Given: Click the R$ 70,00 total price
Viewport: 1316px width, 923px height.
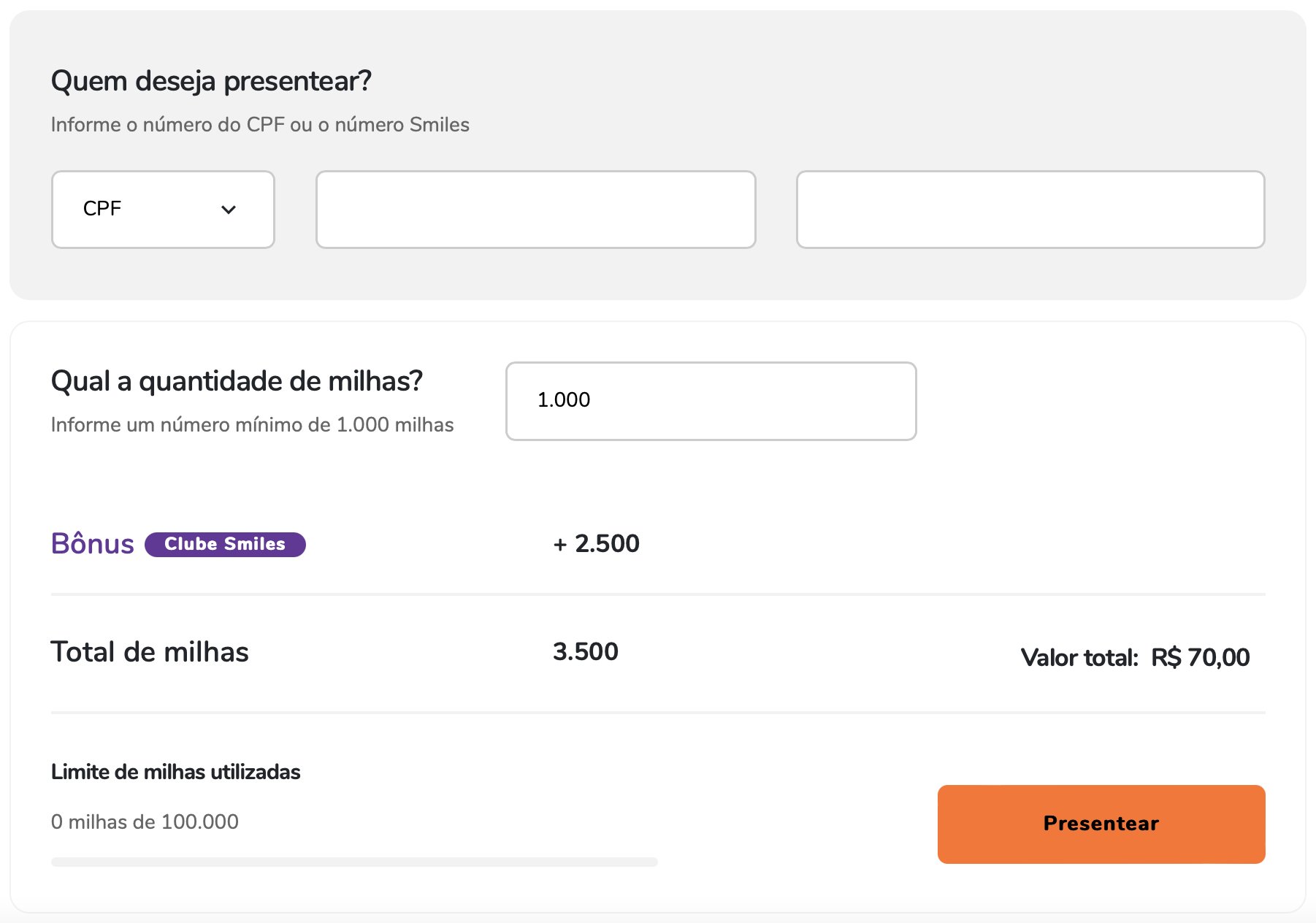Looking at the screenshot, I should [1201, 657].
